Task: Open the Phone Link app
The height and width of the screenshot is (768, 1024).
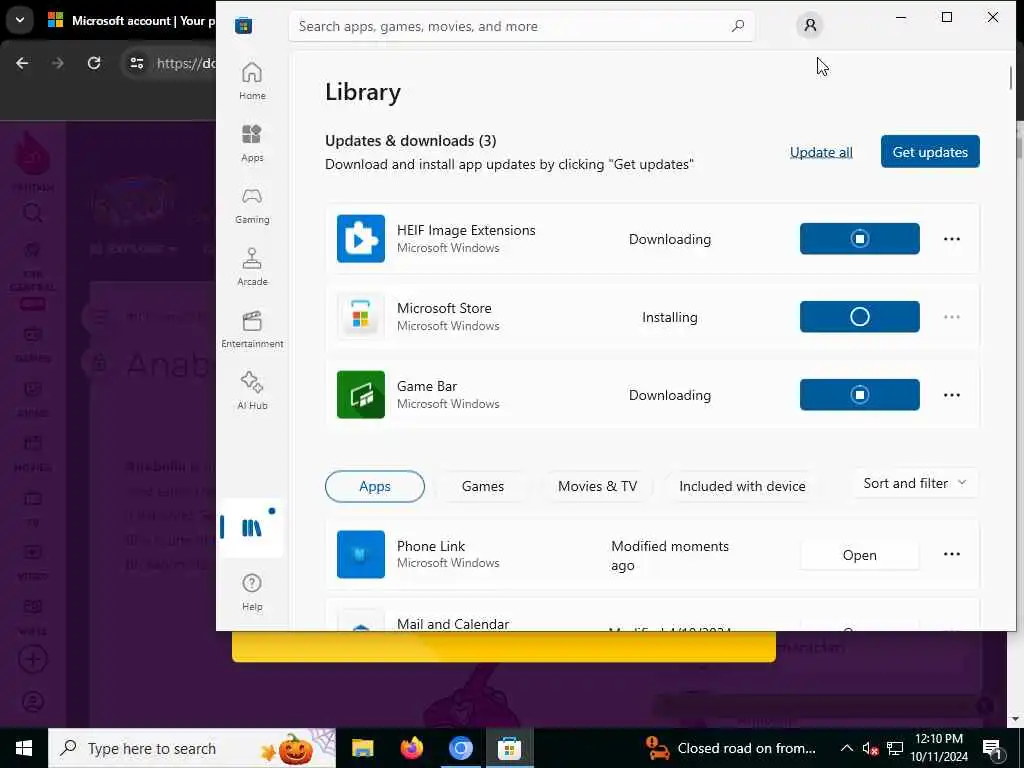Action: [859, 555]
